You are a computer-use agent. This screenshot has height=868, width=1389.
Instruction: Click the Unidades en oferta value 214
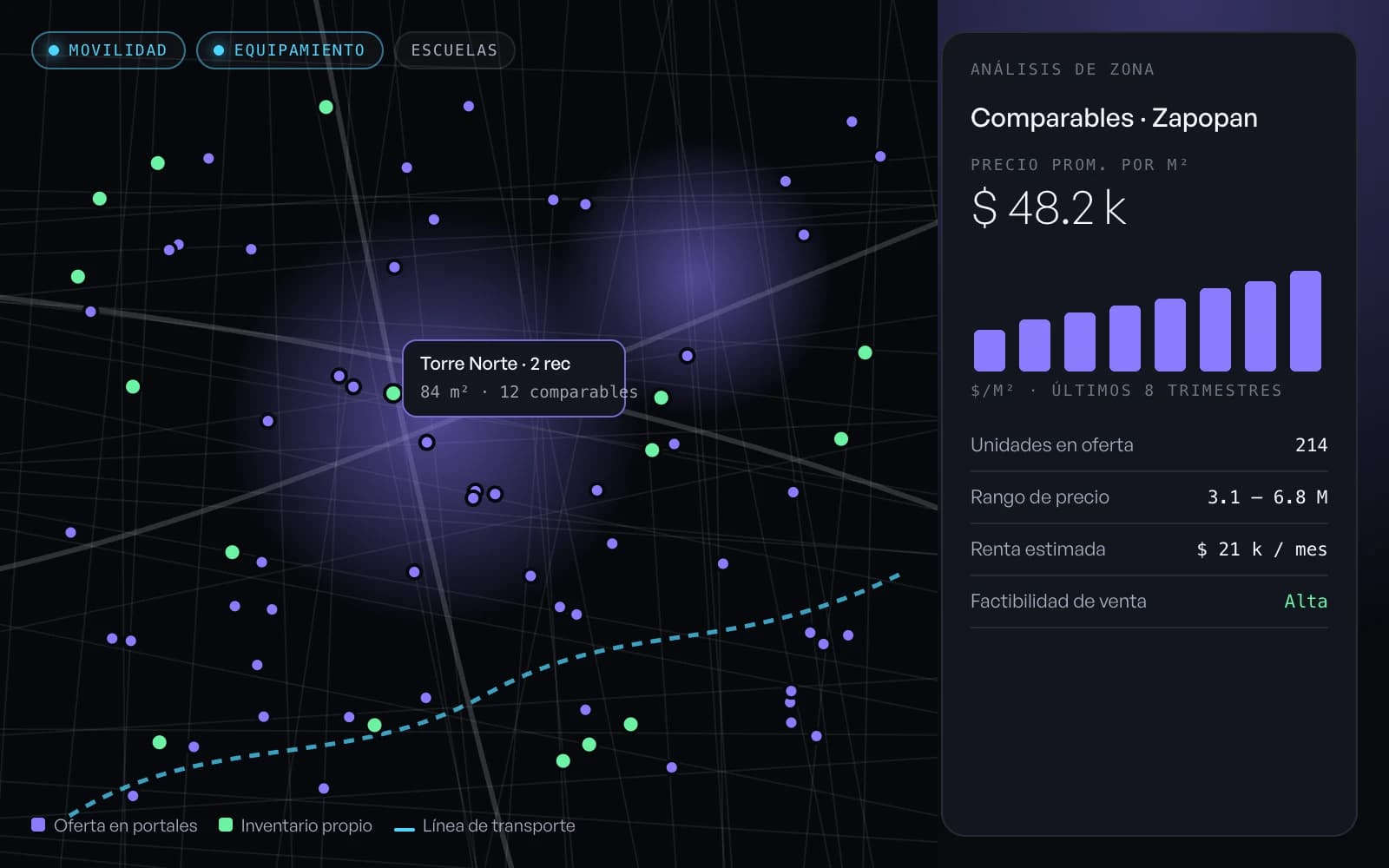coord(1311,445)
